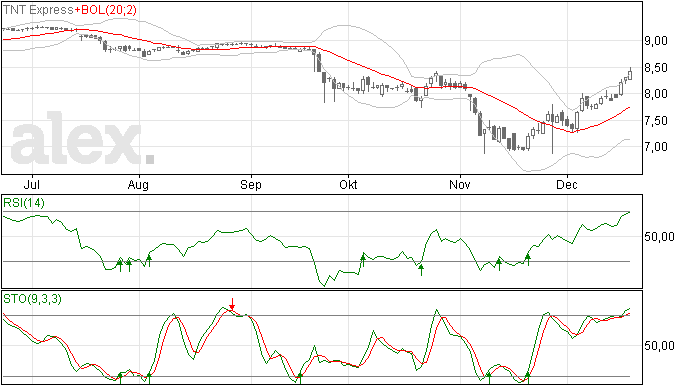
Task: Select the Aug month label on the axis
Action: [x=138, y=184]
